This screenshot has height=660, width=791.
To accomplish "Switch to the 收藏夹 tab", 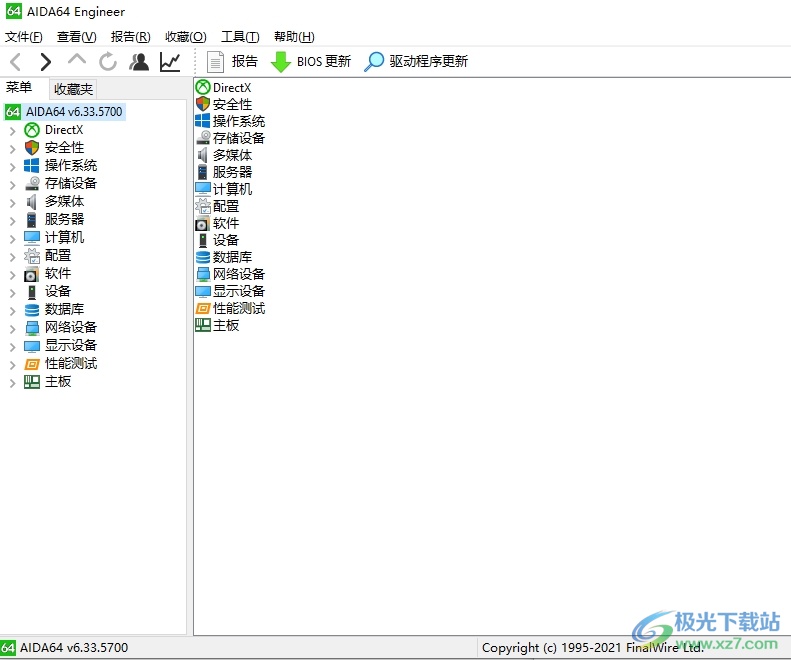I will pyautogui.click(x=73, y=89).
